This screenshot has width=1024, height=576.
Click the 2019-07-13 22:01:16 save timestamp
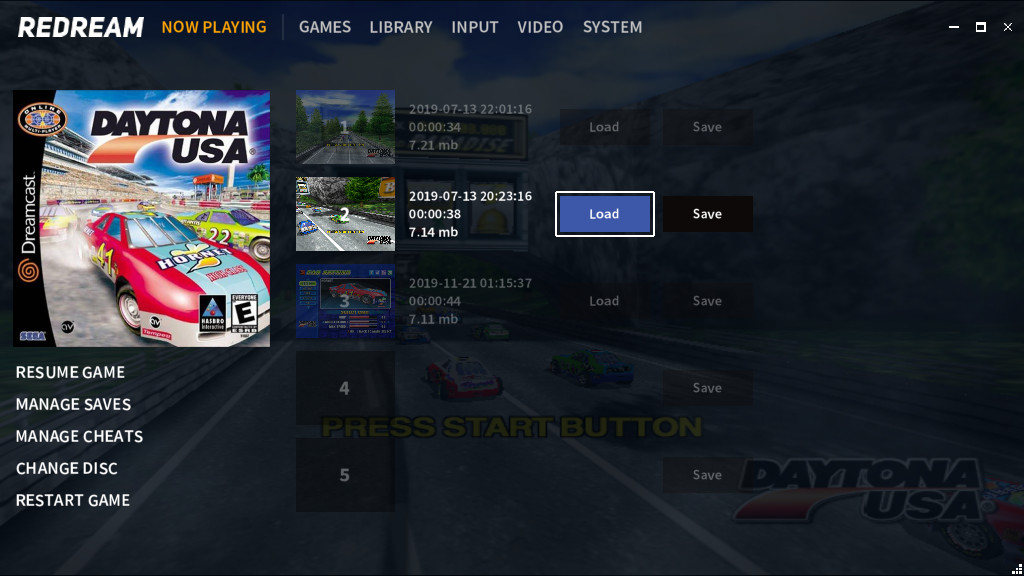pos(470,109)
